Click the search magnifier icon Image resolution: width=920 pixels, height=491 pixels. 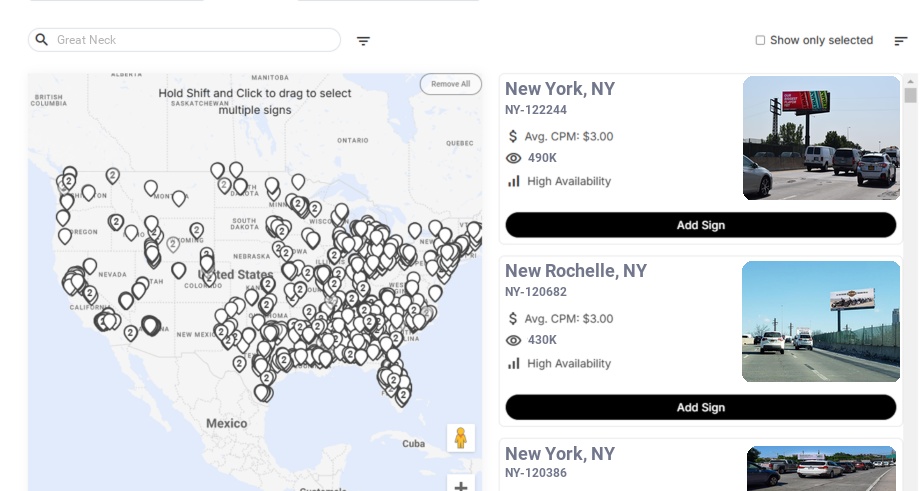[x=41, y=40]
